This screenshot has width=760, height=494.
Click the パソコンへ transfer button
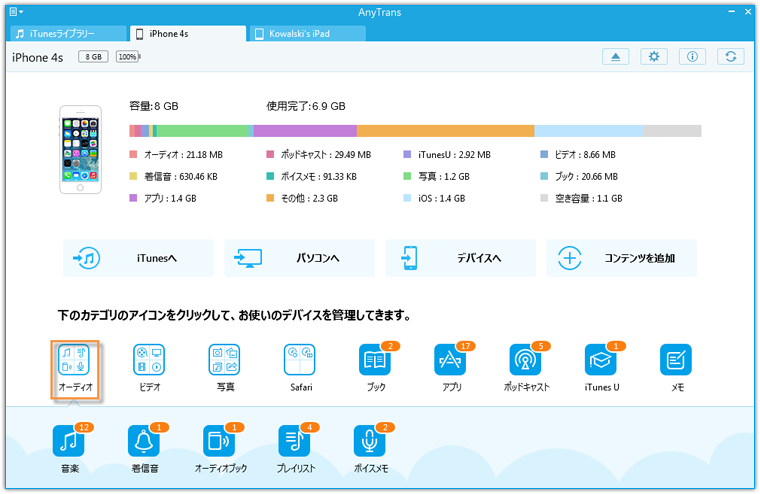299,258
